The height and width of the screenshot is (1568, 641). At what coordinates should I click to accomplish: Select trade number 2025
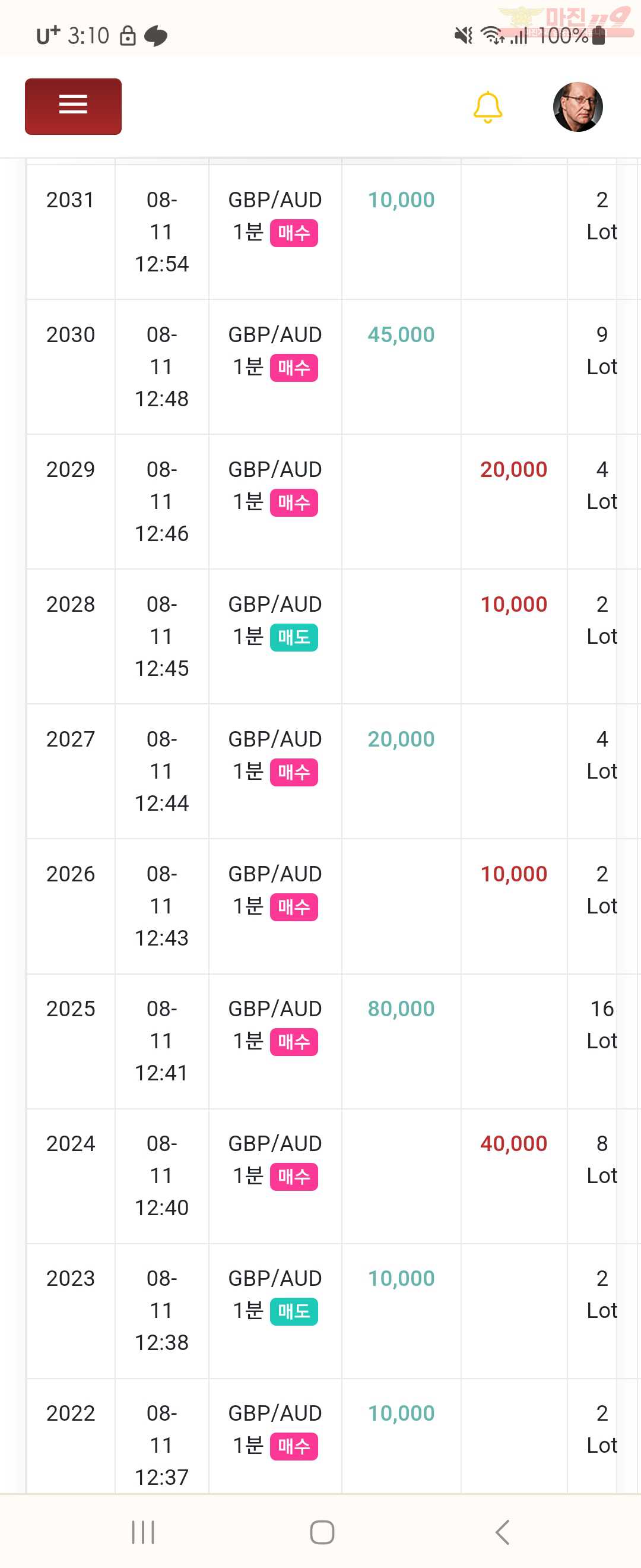click(71, 1009)
